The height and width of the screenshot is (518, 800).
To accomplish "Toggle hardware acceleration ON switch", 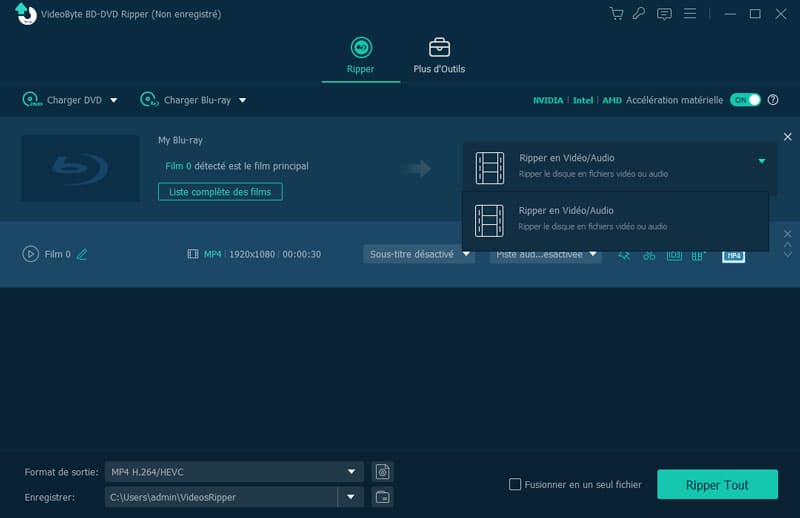I will coord(745,100).
